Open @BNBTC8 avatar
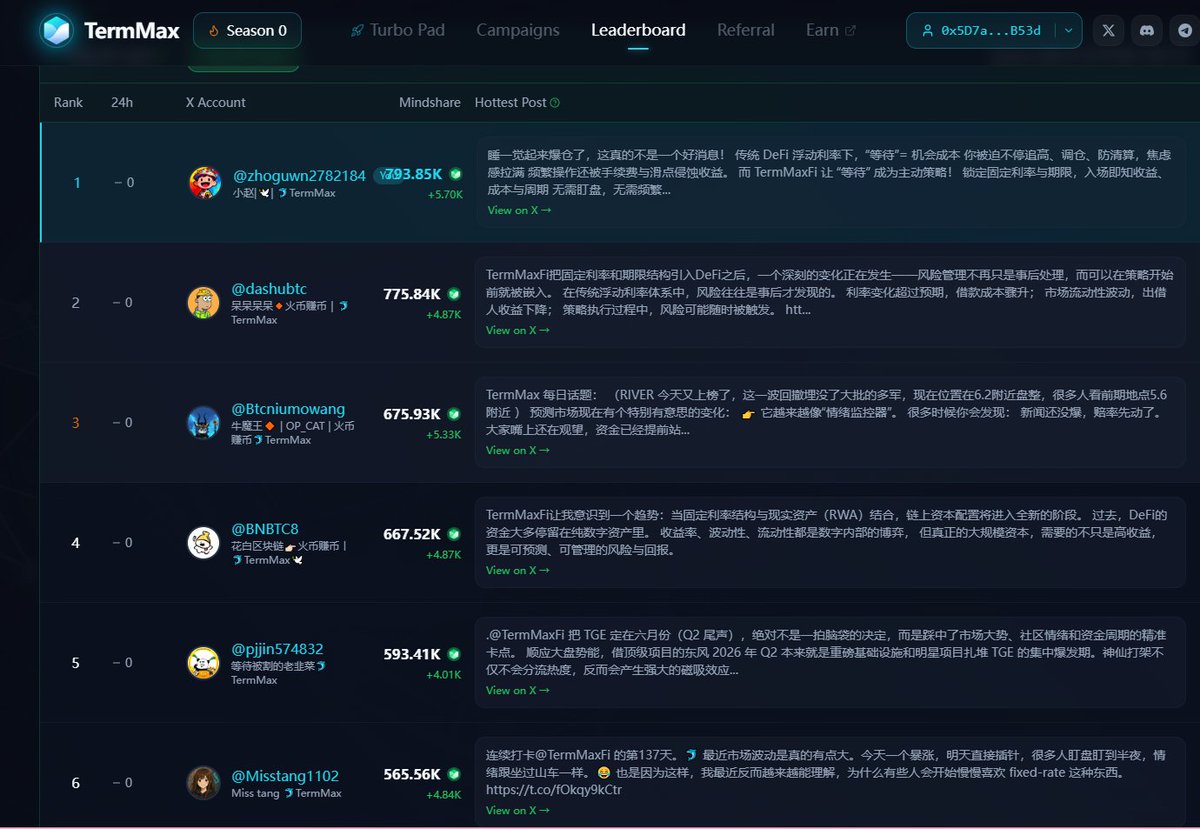This screenshot has height=829, width=1200. [x=204, y=543]
